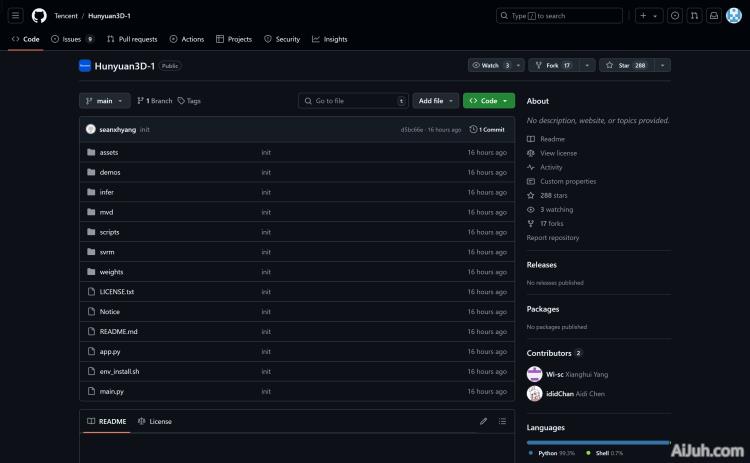The height and width of the screenshot is (463, 750).
Task: Open the weights folder
Action: coord(111,272)
